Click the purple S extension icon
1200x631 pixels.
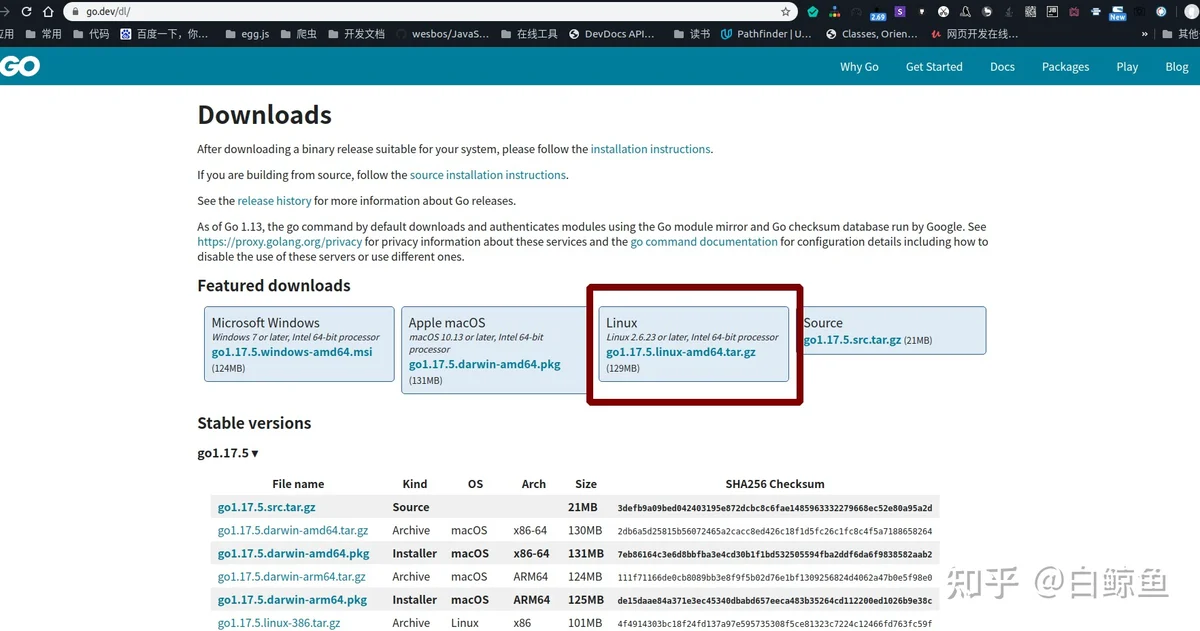coord(900,12)
